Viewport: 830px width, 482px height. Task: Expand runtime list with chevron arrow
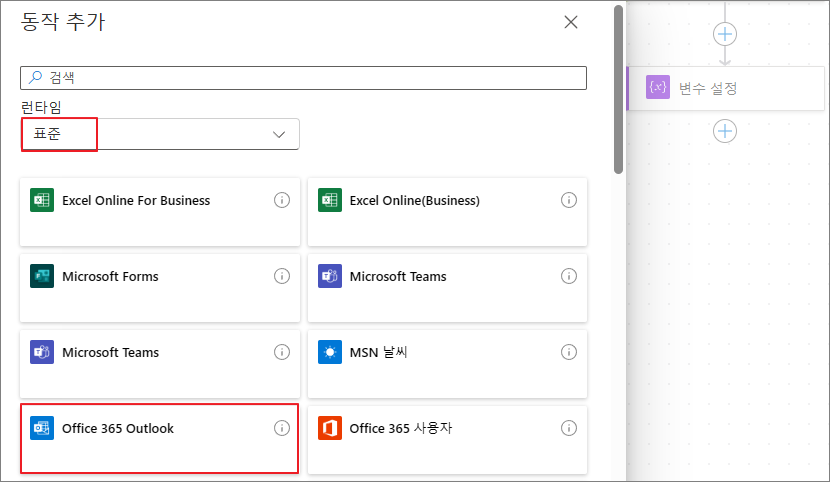click(279, 134)
